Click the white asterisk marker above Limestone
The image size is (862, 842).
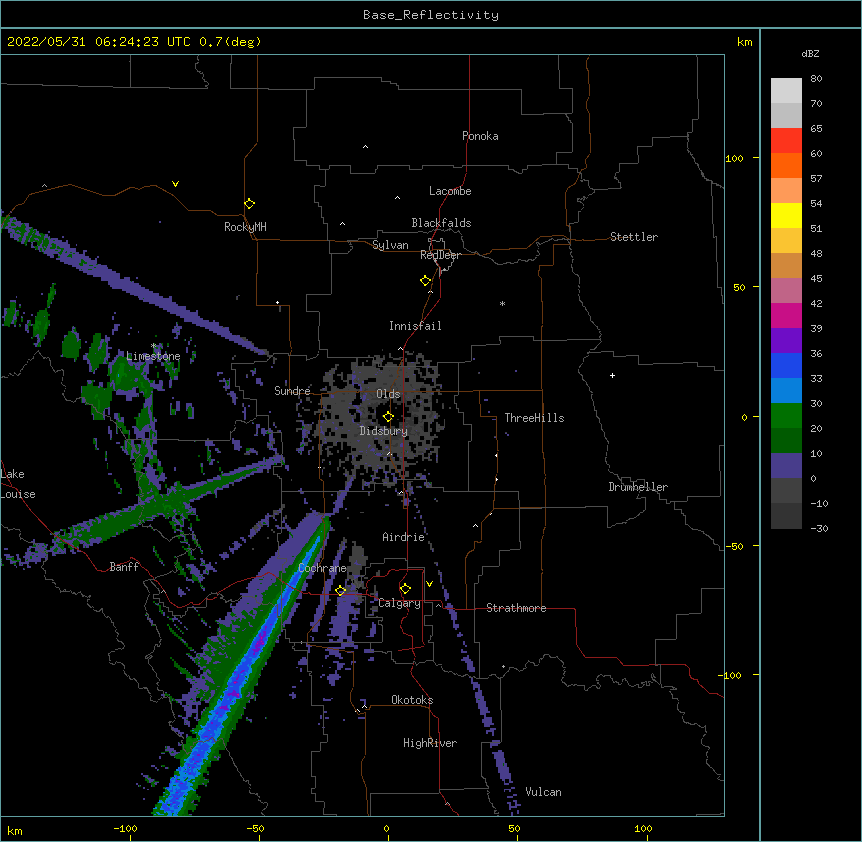tap(153, 346)
